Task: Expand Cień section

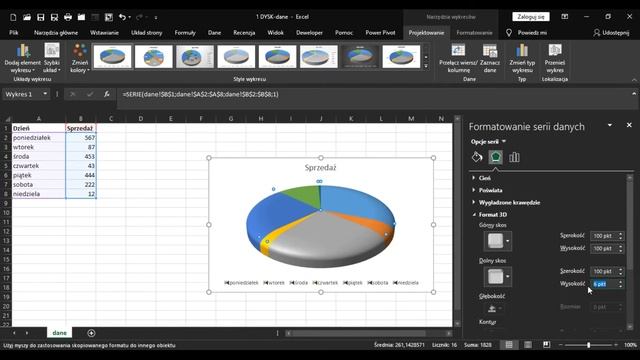Action: tap(484, 178)
